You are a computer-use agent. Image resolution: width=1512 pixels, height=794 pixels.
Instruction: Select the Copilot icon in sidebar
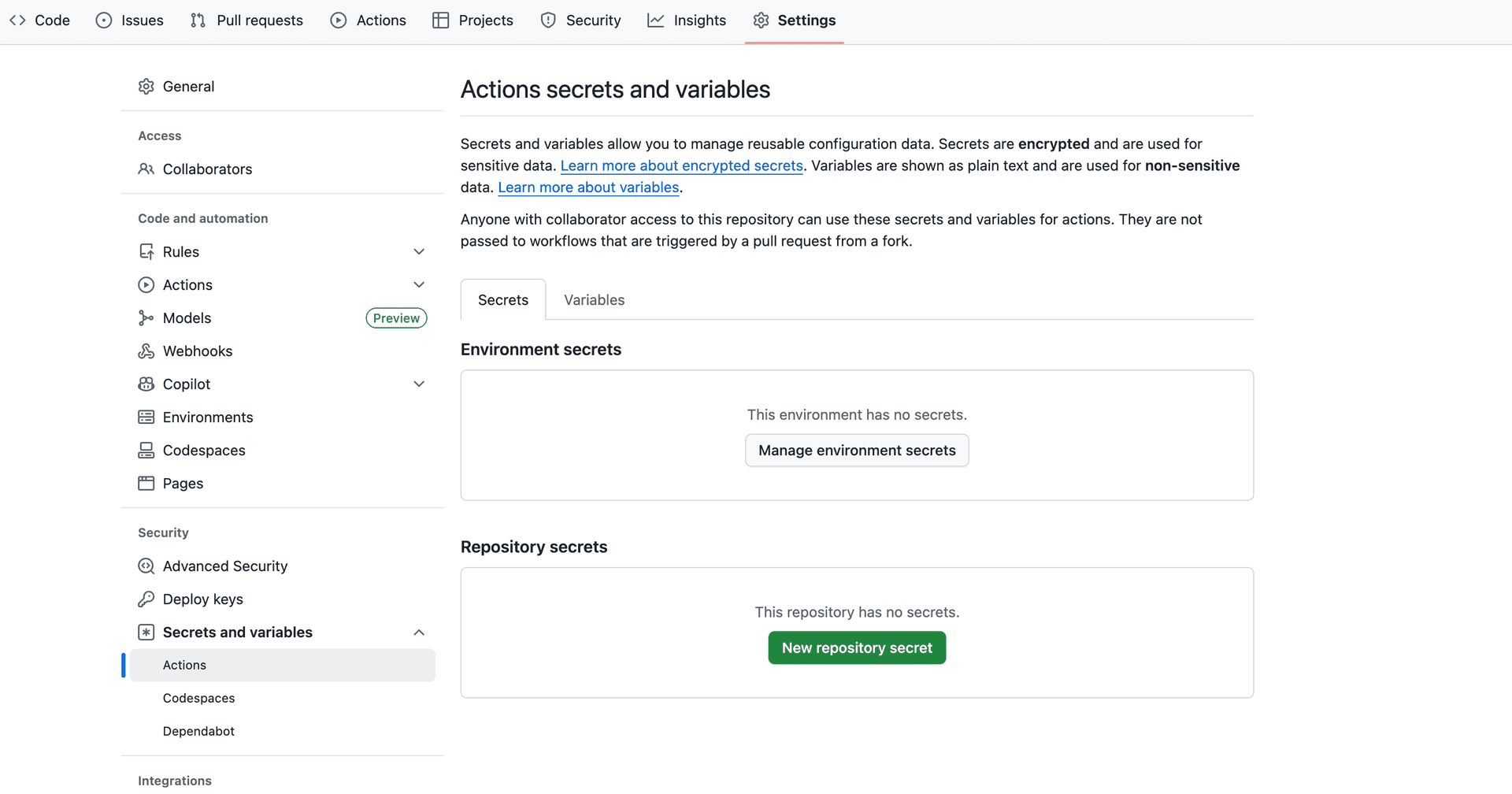(146, 384)
